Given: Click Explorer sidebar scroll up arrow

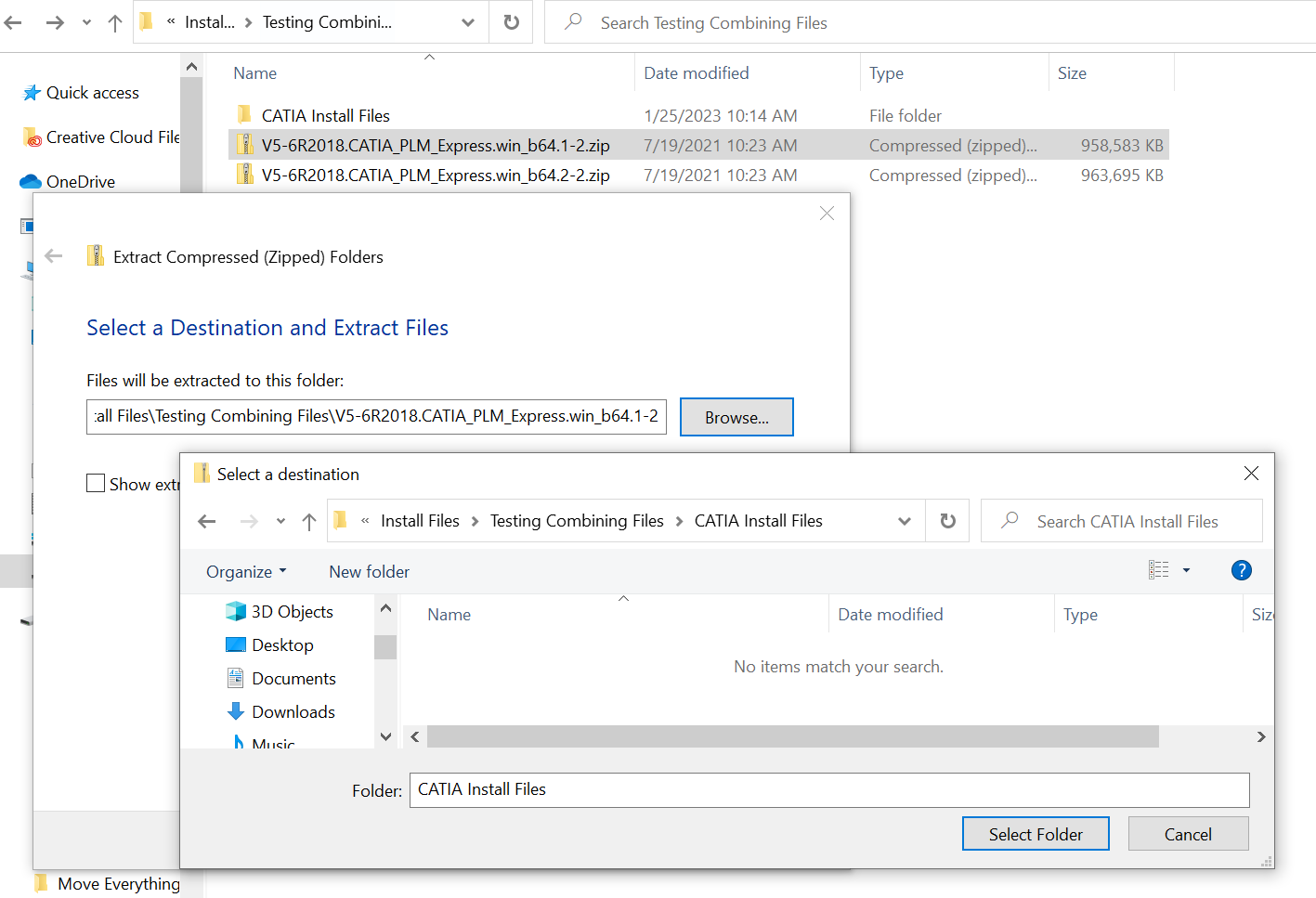Looking at the screenshot, I should tap(191, 67).
